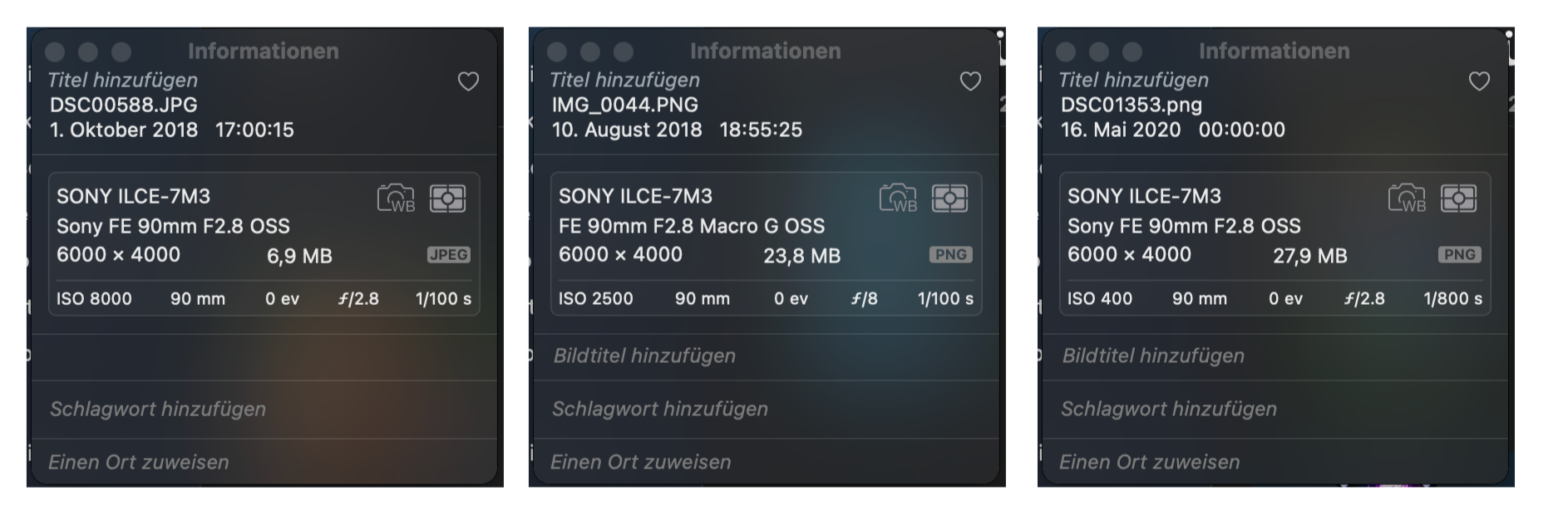
Task: Click Bildtitel hinzufügen in IMG_0044.PNG panel
Action: coord(644,356)
